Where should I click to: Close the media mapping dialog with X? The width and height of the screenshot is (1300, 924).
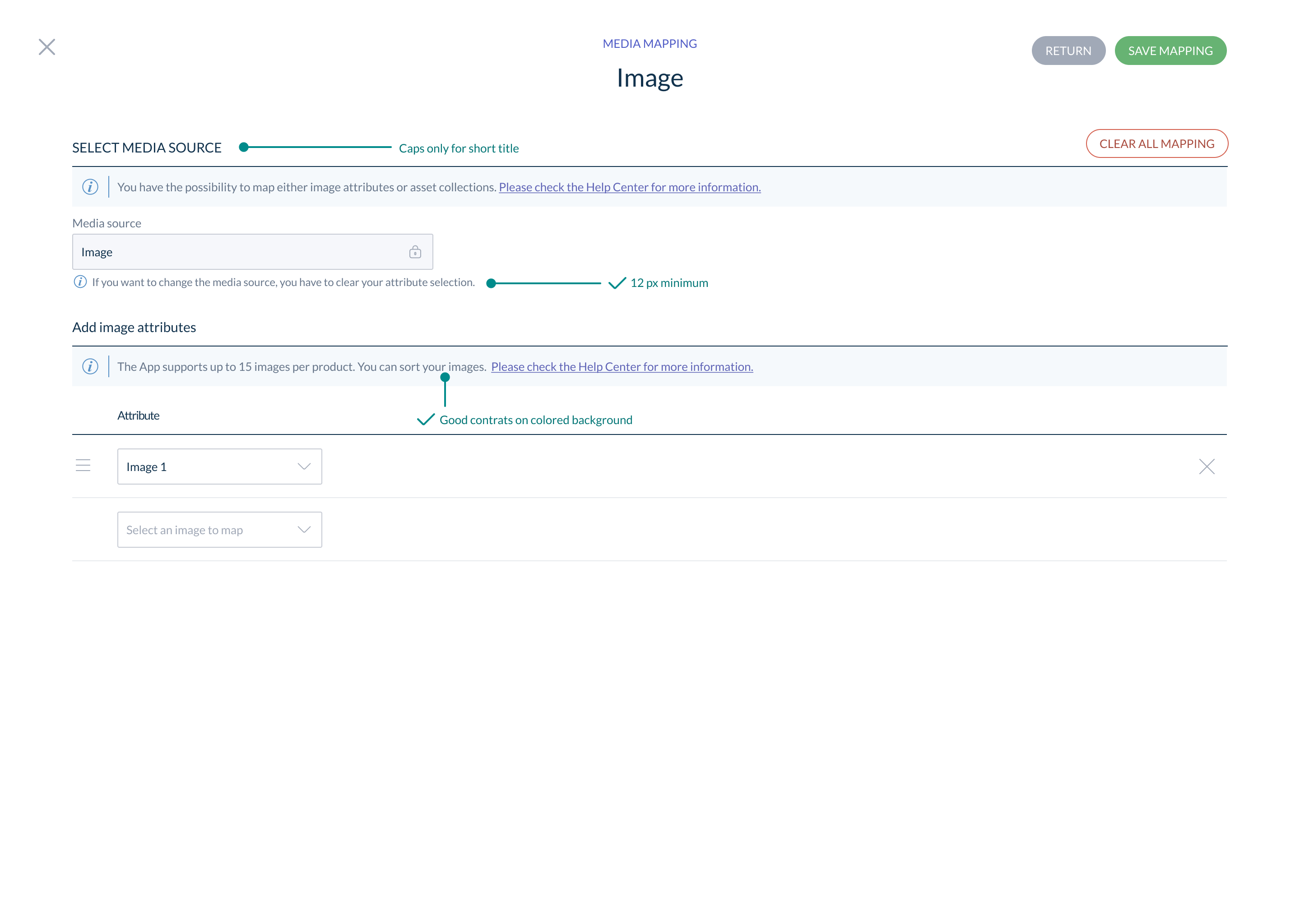(x=46, y=47)
